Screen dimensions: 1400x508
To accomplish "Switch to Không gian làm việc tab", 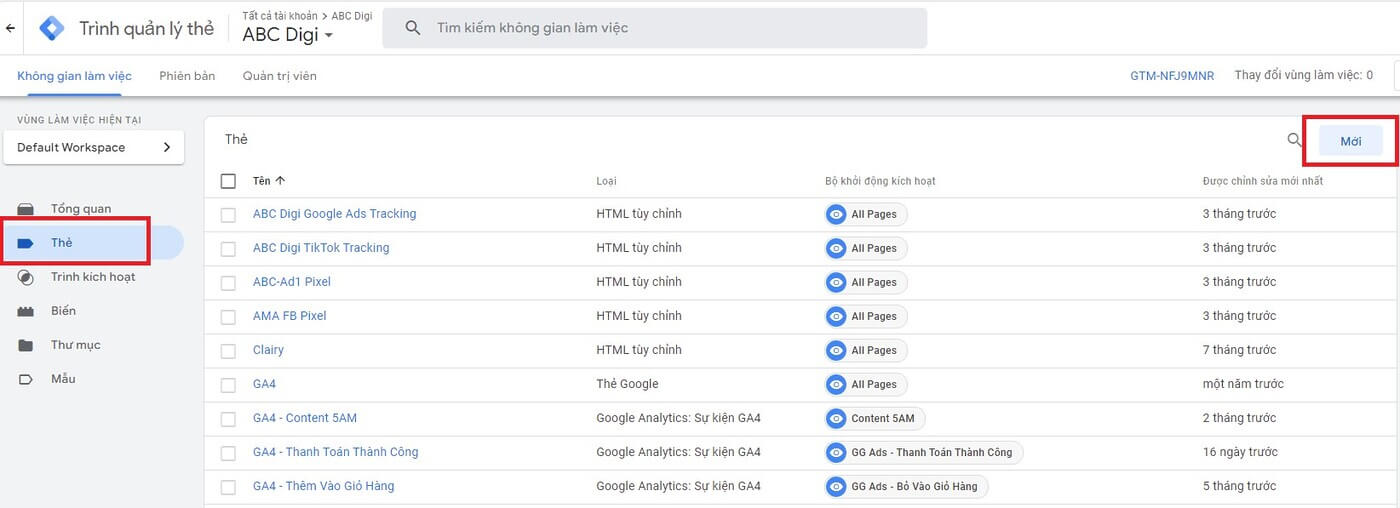I will 74,76.
